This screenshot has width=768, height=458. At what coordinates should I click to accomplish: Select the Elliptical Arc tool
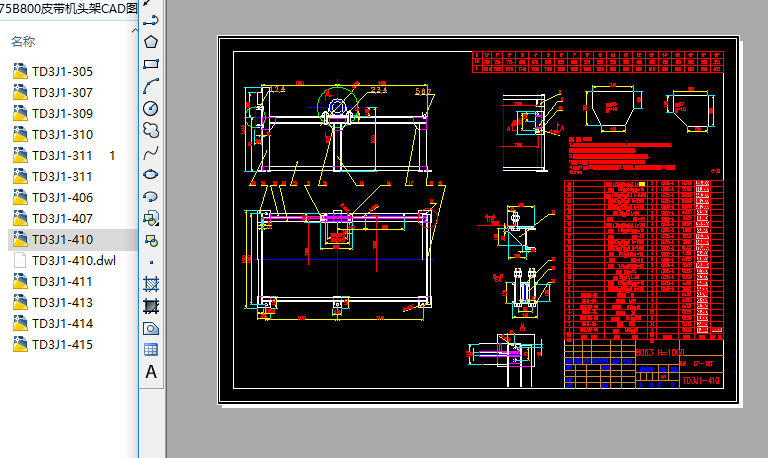click(151, 196)
